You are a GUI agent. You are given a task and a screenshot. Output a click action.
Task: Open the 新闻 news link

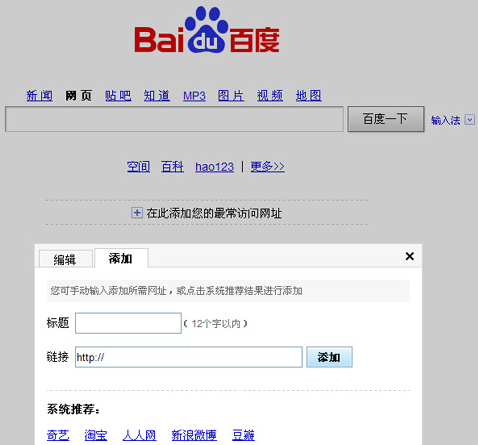(39, 96)
